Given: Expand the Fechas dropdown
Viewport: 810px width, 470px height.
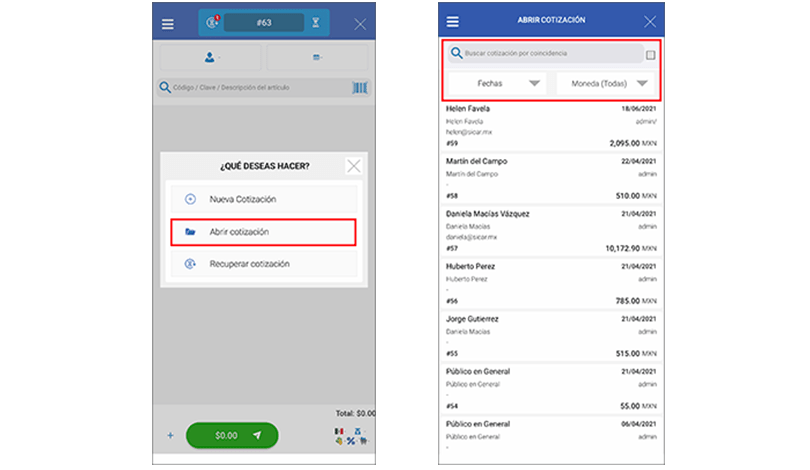Looking at the screenshot, I should (497, 83).
